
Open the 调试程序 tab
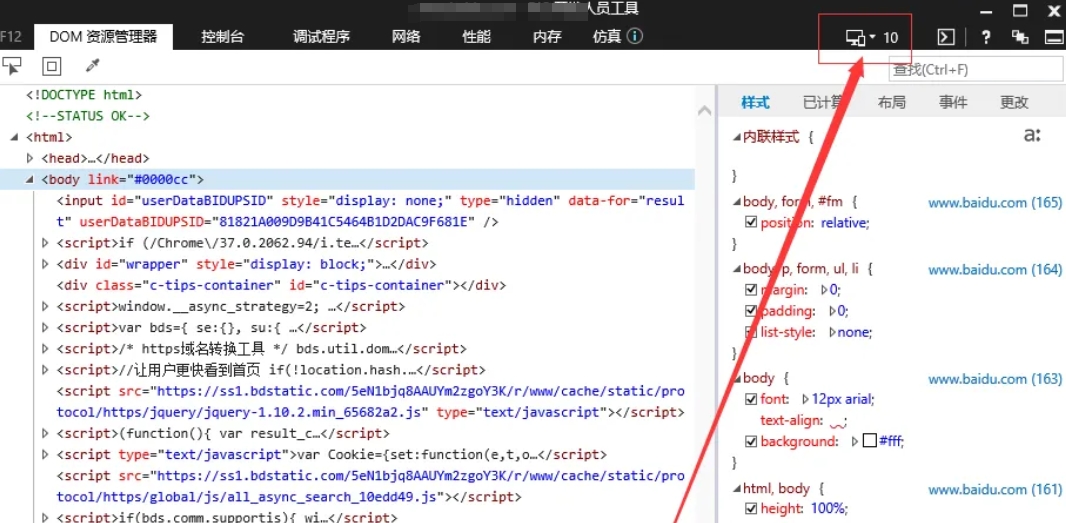(x=322, y=37)
